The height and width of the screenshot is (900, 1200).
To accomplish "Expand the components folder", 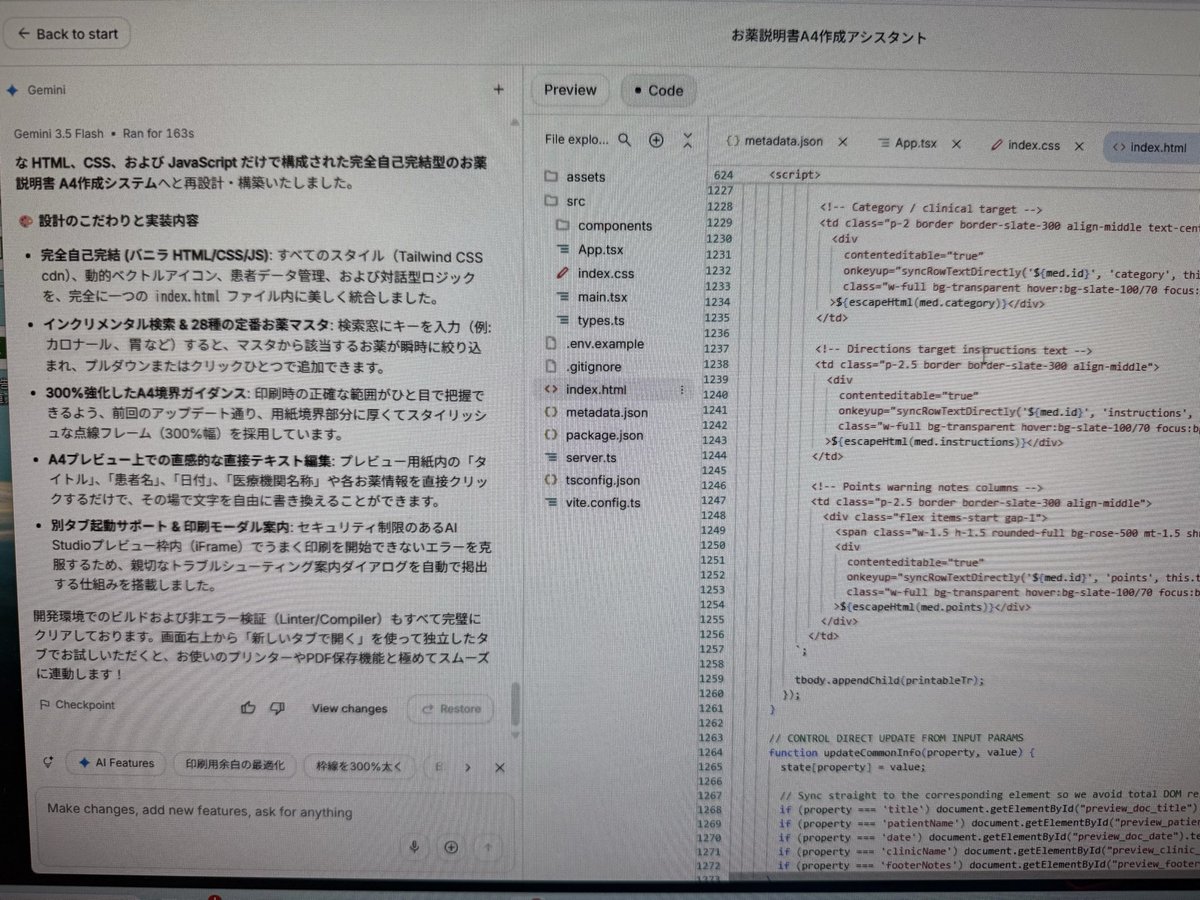I will tap(614, 226).
